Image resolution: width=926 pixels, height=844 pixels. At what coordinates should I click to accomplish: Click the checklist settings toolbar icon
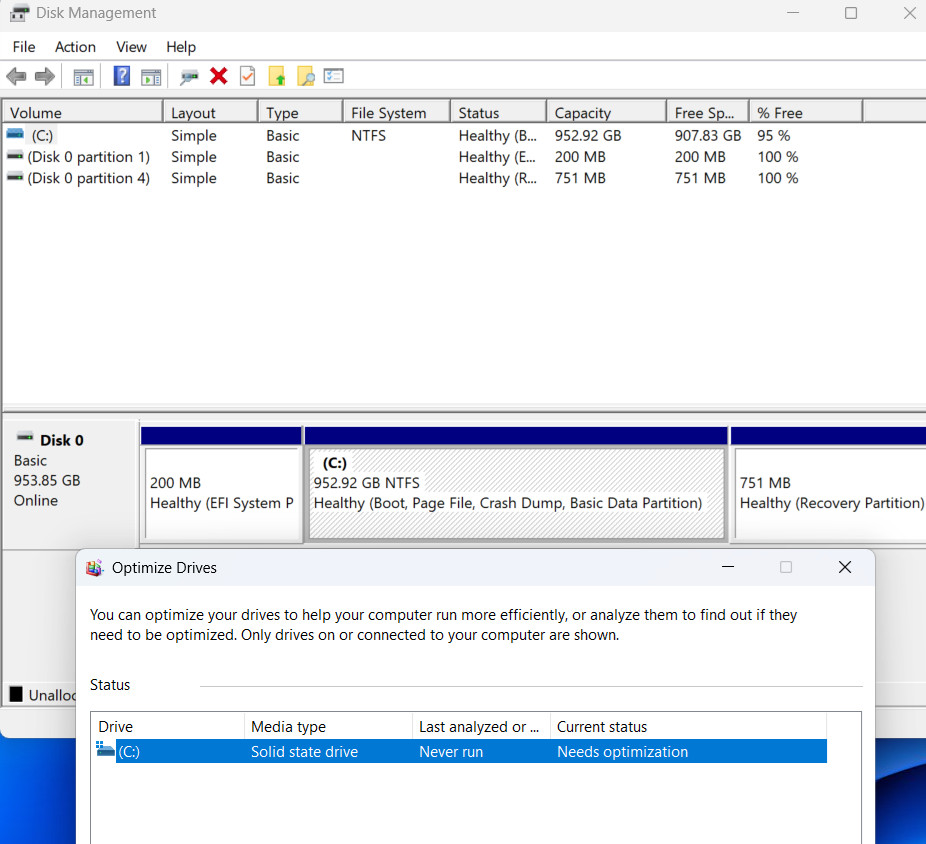click(x=334, y=76)
